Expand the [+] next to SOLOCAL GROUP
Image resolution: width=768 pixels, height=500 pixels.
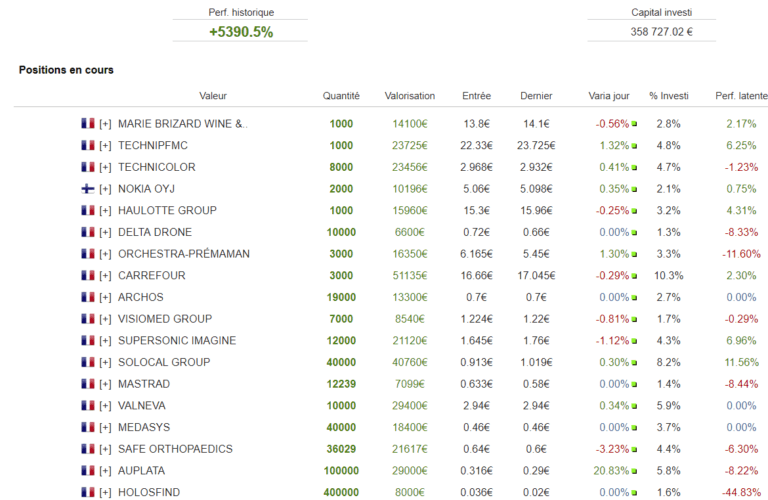pyautogui.click(x=105, y=362)
